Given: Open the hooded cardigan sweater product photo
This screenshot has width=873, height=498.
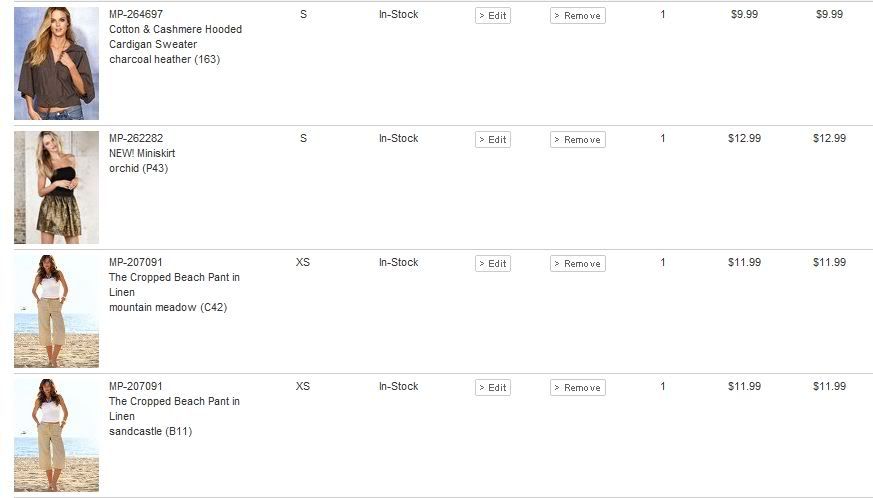Looking at the screenshot, I should [56, 64].
